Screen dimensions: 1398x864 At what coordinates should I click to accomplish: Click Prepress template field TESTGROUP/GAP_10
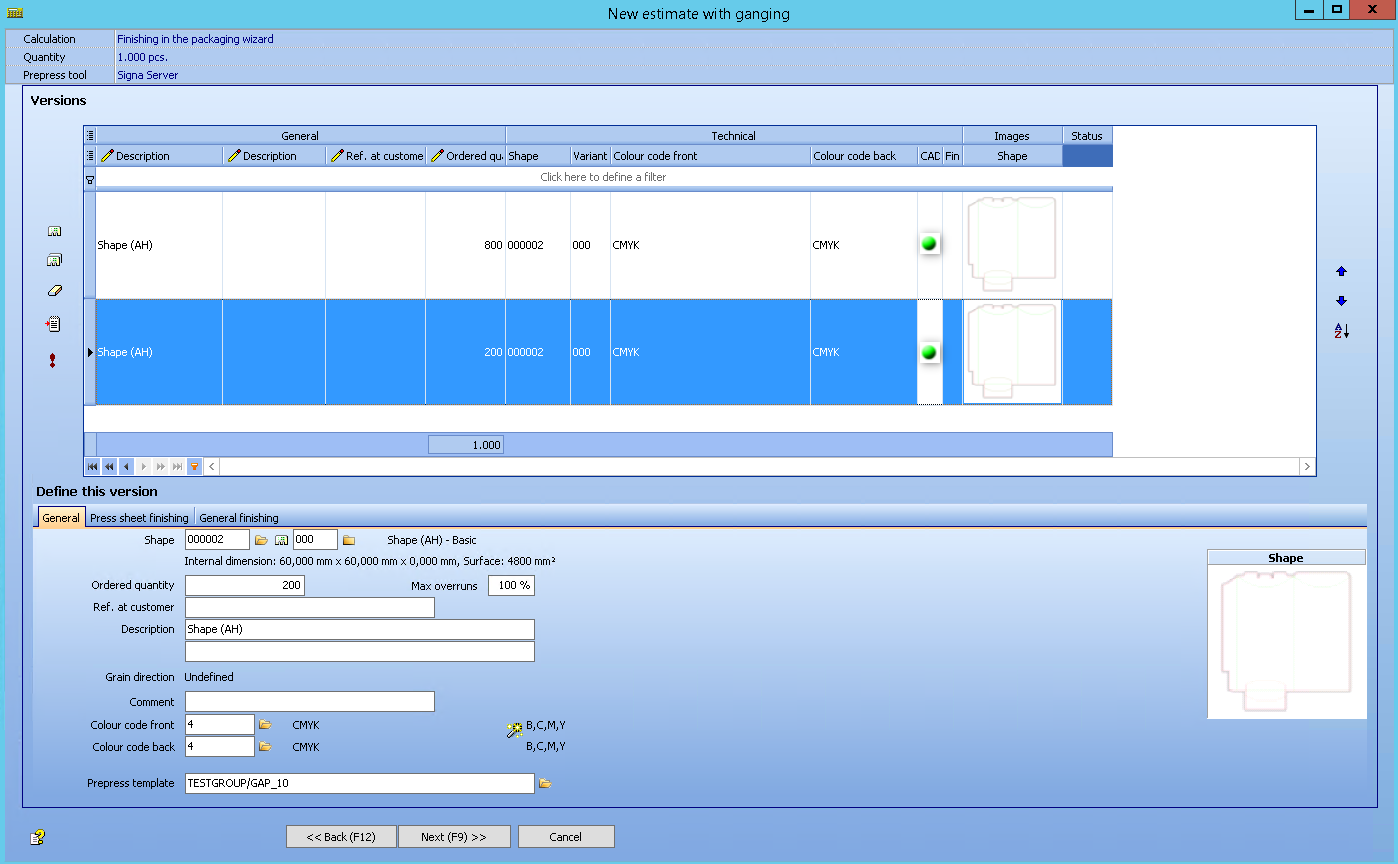click(360, 783)
